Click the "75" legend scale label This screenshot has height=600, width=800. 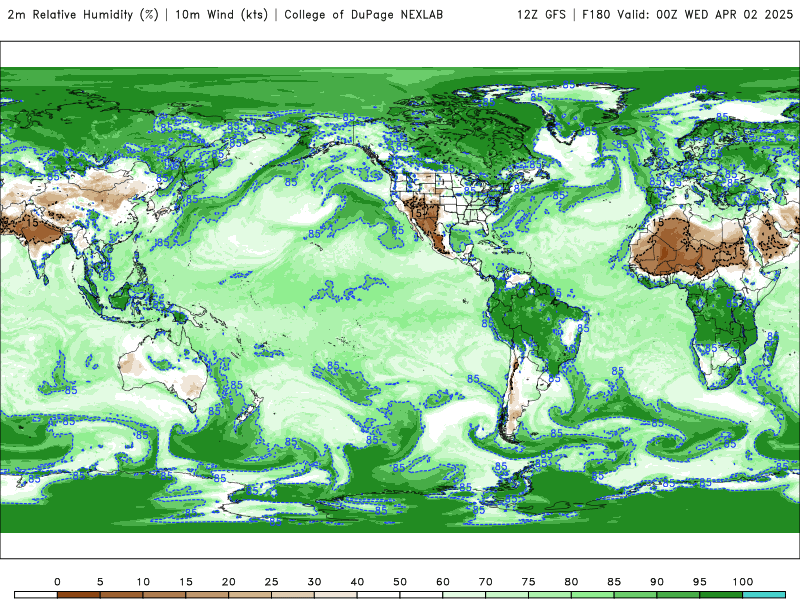(x=529, y=582)
